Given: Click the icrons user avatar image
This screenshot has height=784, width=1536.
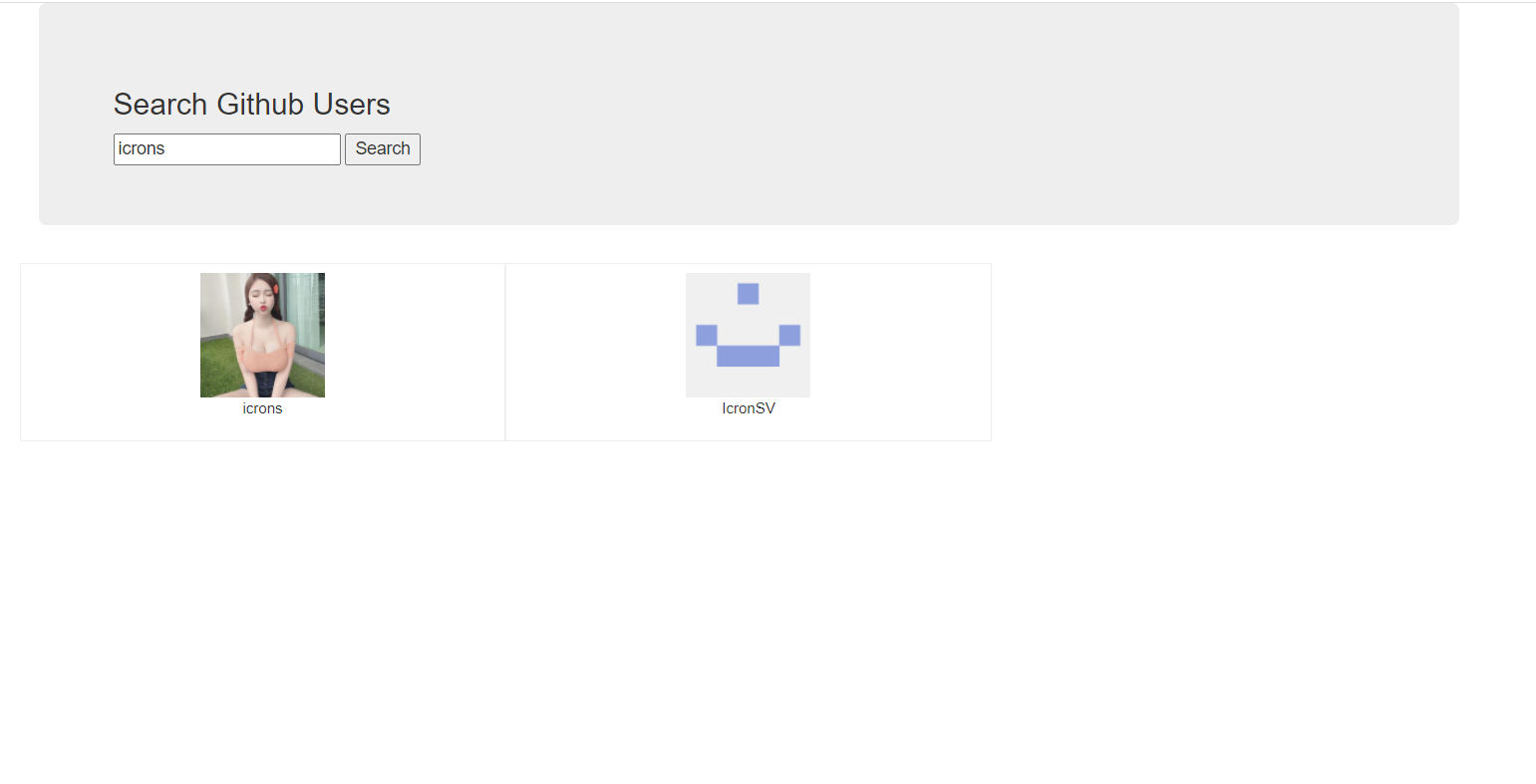Looking at the screenshot, I should 261,335.
